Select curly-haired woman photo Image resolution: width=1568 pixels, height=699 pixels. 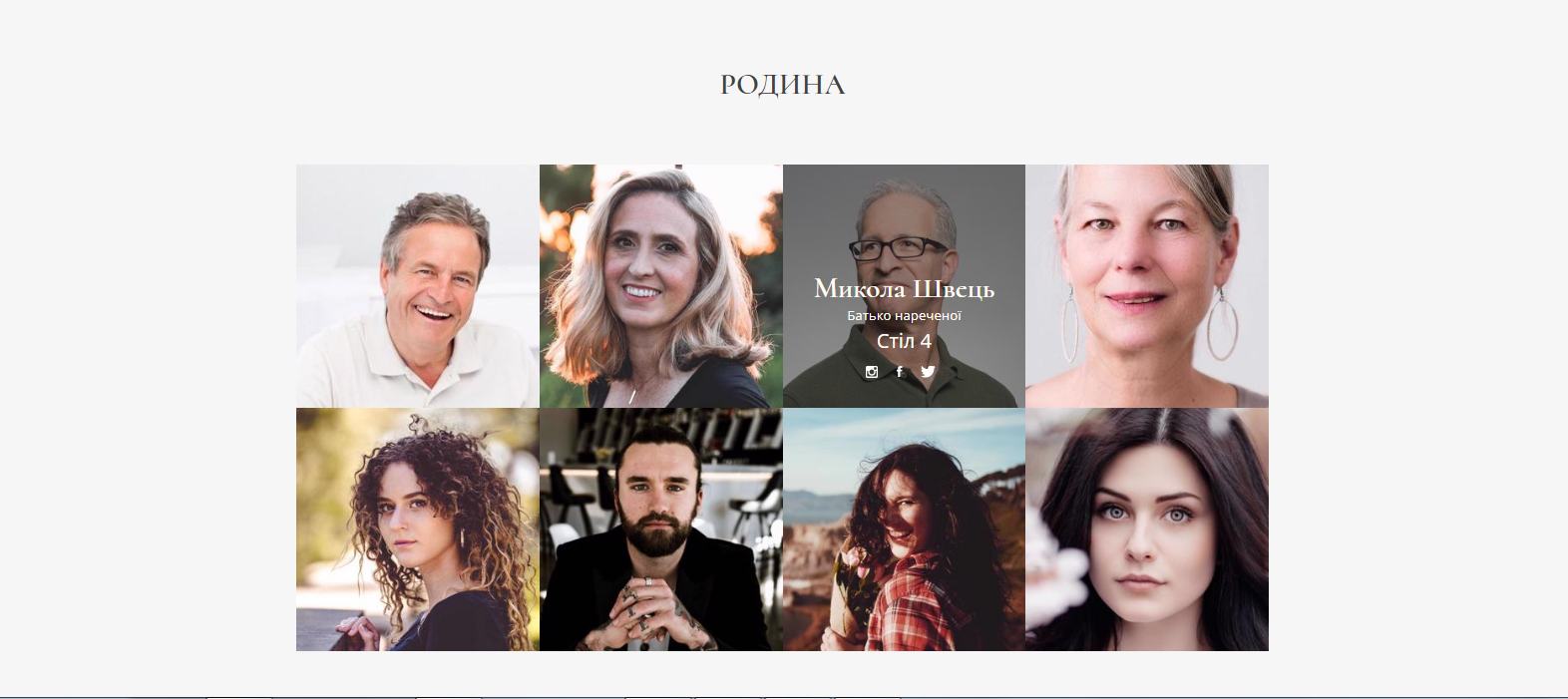[418, 529]
